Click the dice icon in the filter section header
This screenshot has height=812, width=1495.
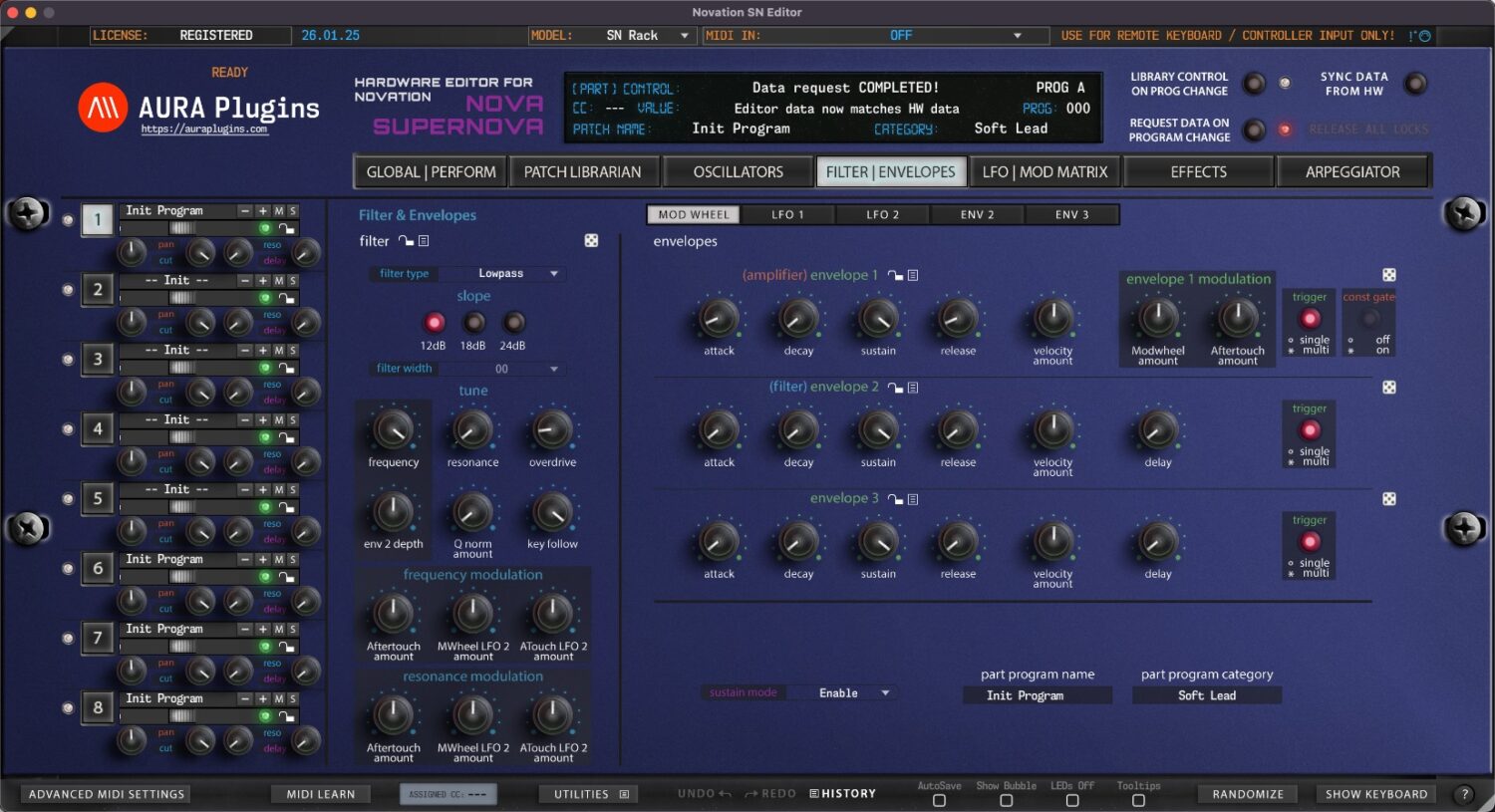pos(591,240)
